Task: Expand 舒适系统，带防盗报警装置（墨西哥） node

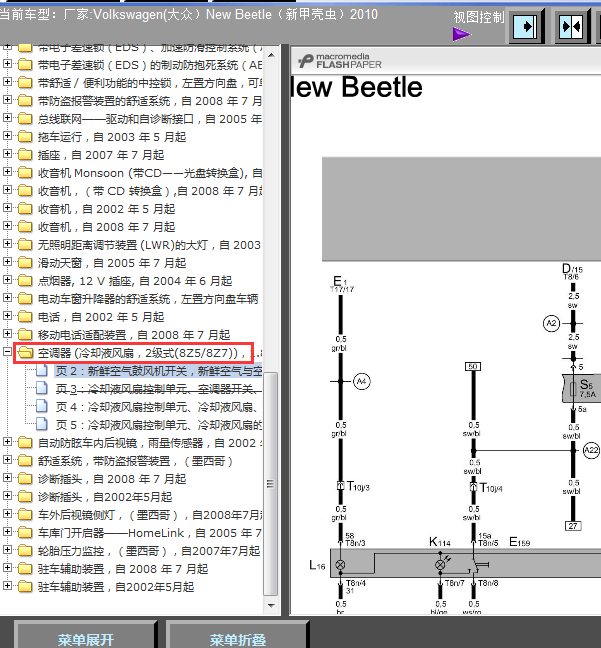Action: pos(7,460)
